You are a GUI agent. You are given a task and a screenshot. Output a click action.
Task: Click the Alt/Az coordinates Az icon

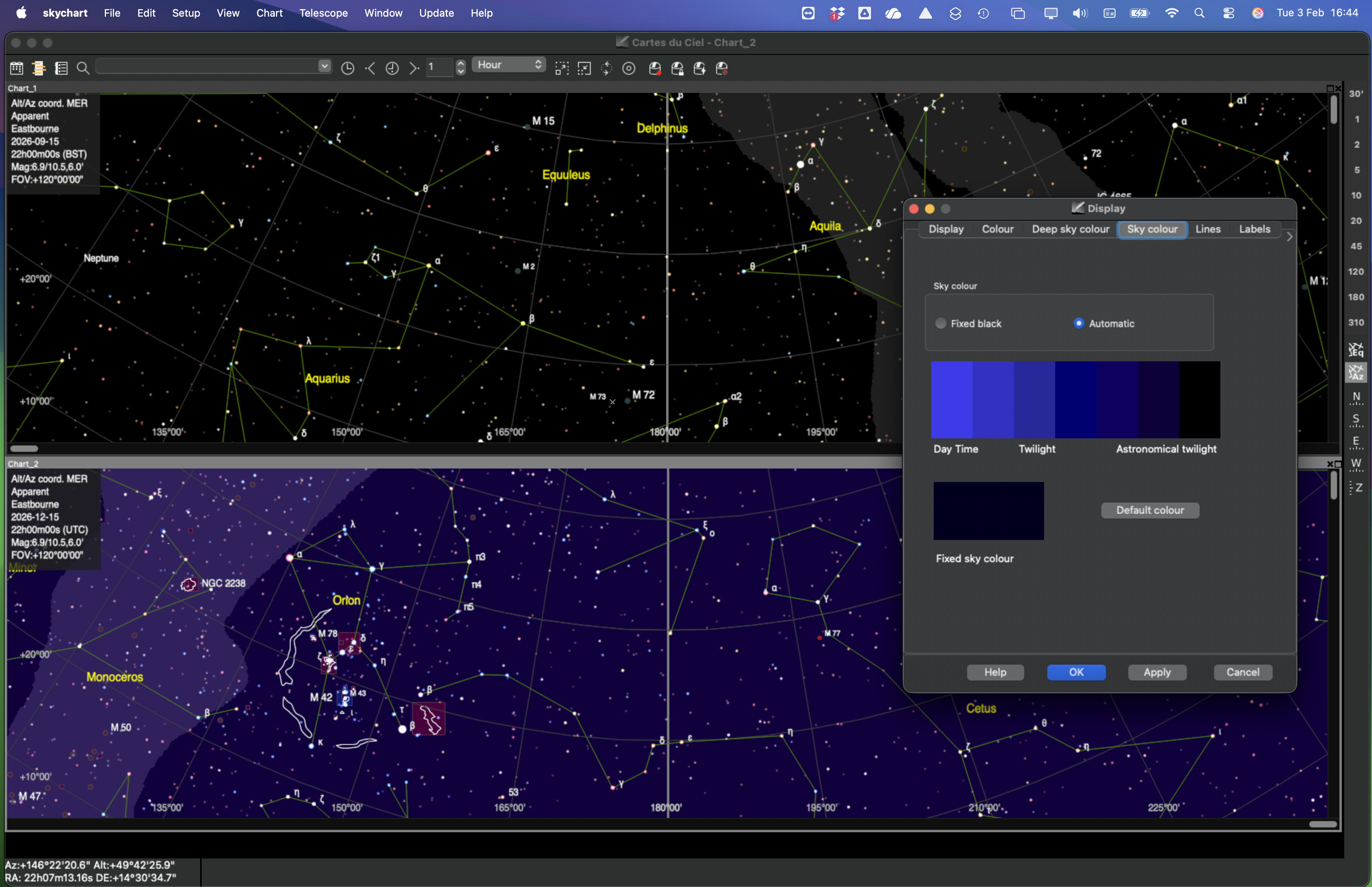click(1356, 373)
